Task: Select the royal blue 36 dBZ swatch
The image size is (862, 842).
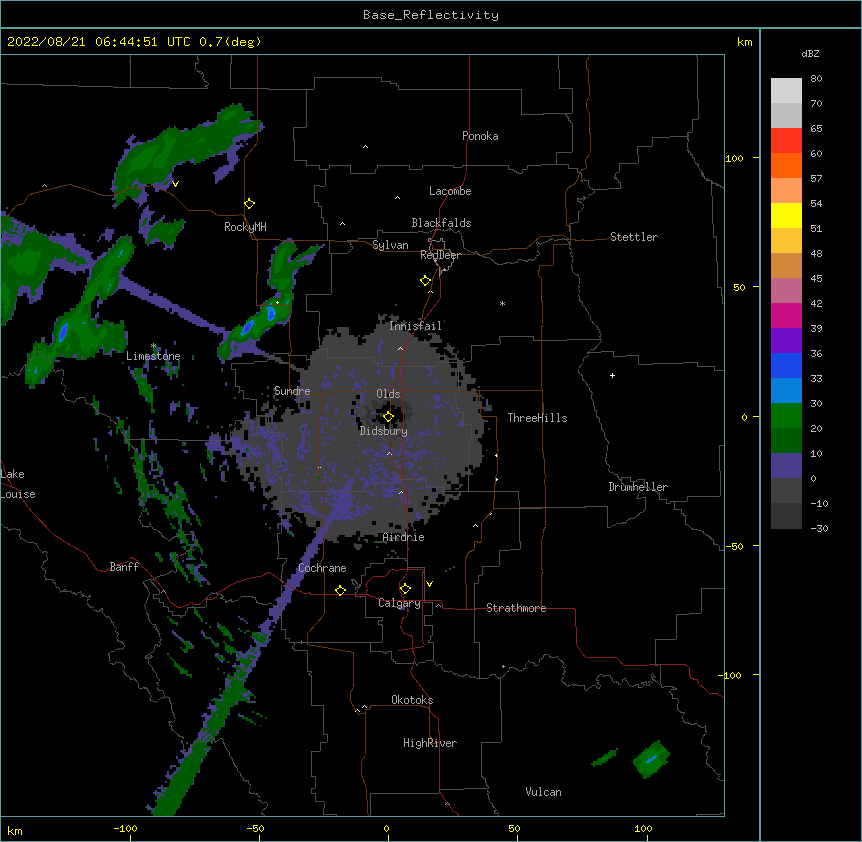Action: (786, 365)
